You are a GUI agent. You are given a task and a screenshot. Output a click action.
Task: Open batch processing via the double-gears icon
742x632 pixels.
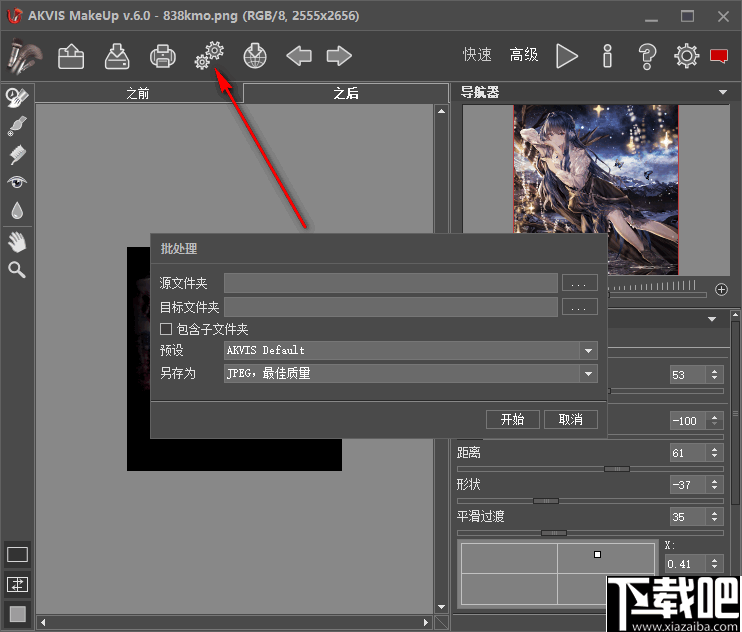[x=209, y=55]
